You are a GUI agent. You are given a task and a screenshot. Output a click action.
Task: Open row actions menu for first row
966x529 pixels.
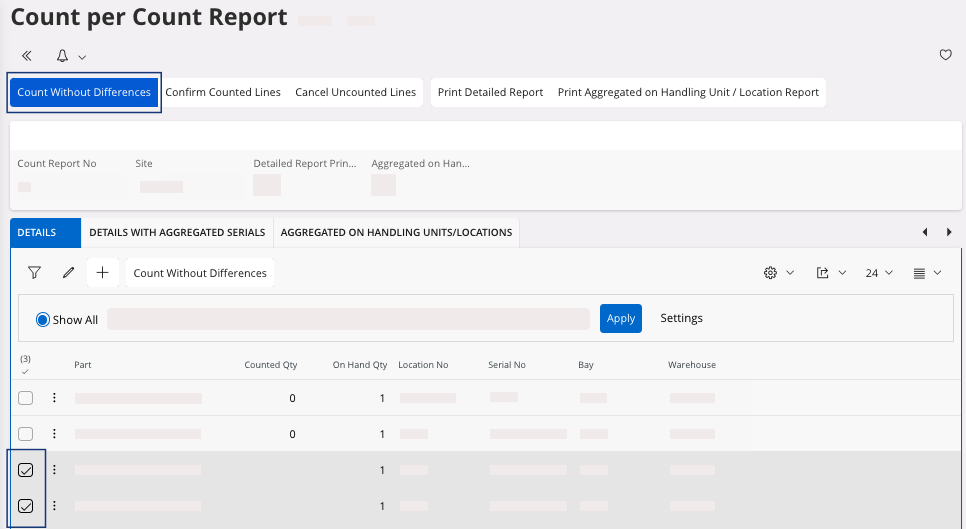click(x=54, y=398)
